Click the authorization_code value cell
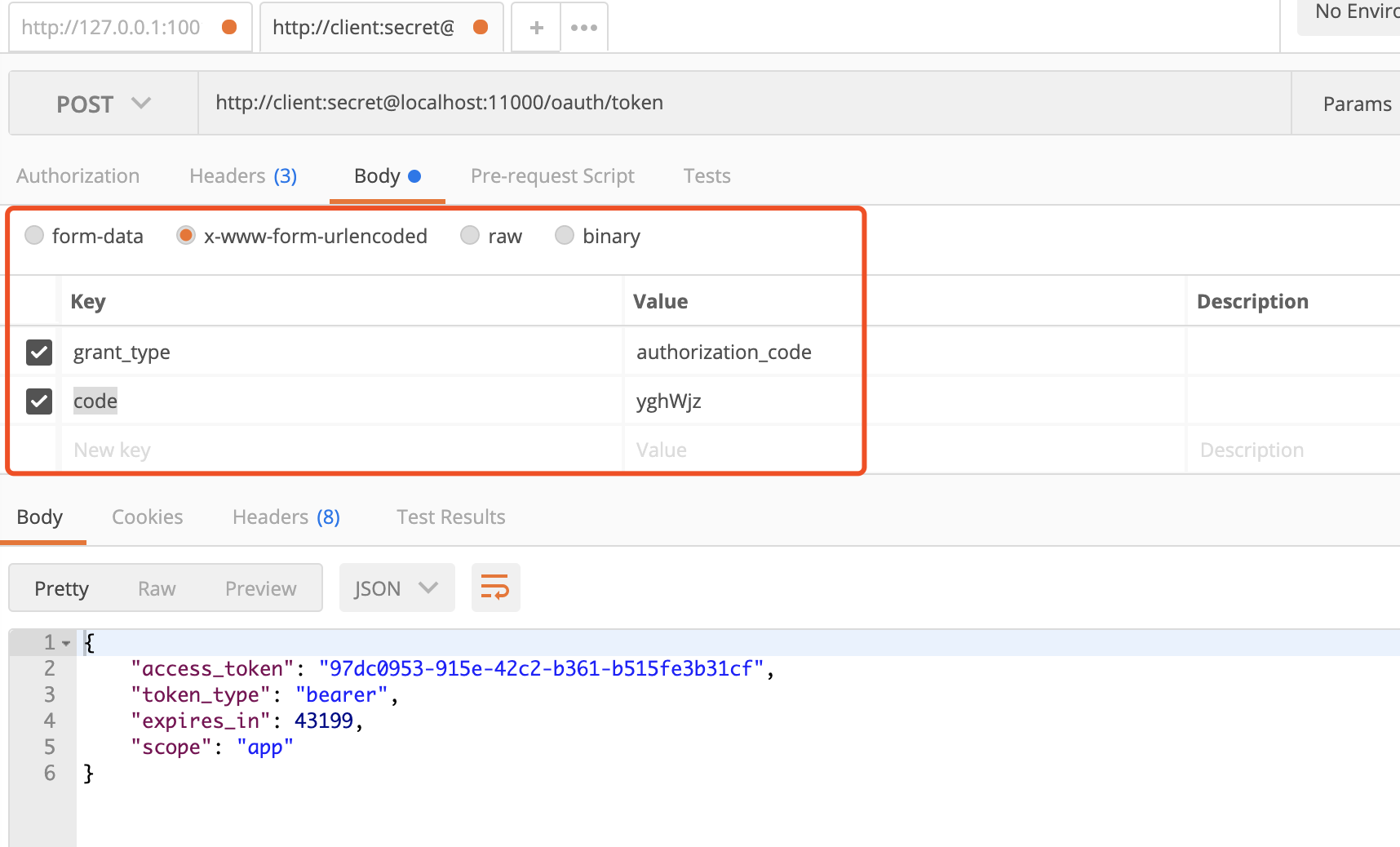 [904, 352]
